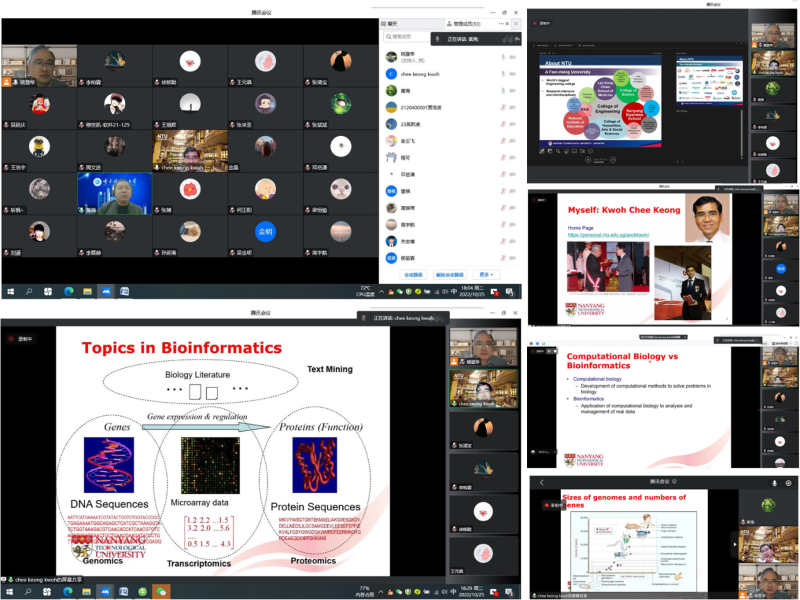Toggle mute for 安云飞 in member list
Image resolution: width=800 pixels, height=600 pixels.
coord(503,140)
